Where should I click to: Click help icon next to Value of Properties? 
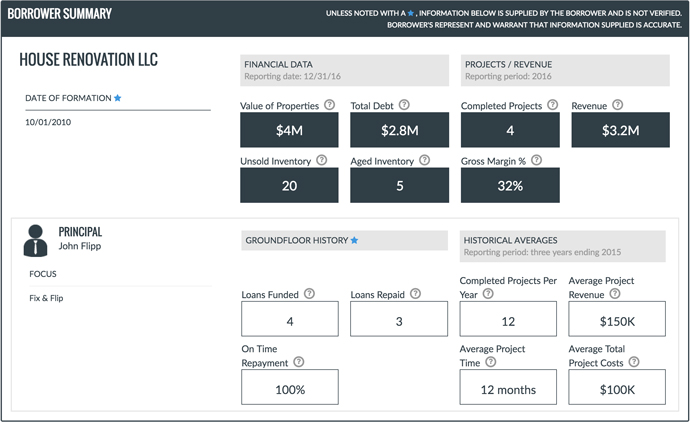[x=329, y=105]
